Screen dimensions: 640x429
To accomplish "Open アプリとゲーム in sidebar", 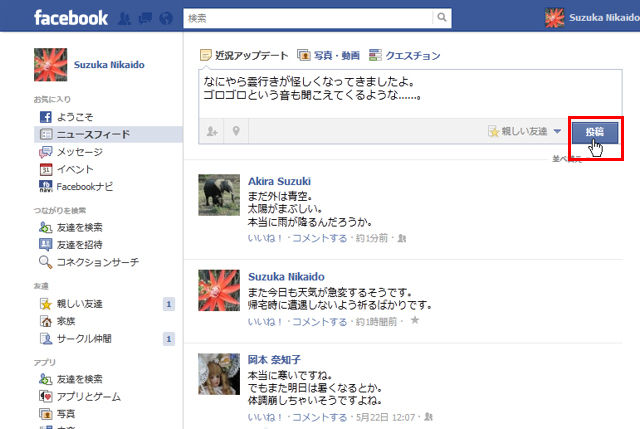I will (x=80, y=396).
